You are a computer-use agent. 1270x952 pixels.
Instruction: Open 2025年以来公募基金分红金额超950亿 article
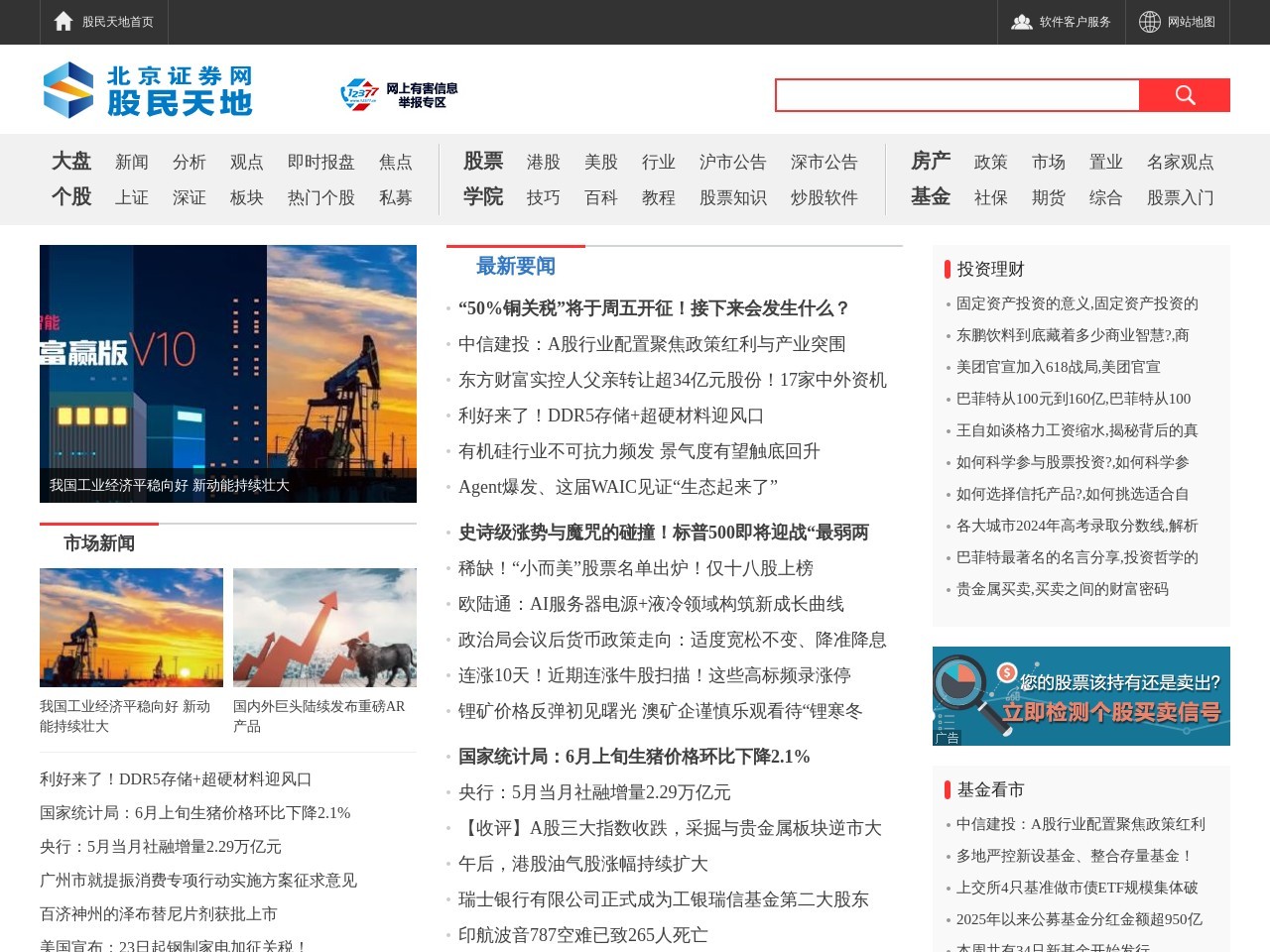pyautogui.click(x=1079, y=919)
